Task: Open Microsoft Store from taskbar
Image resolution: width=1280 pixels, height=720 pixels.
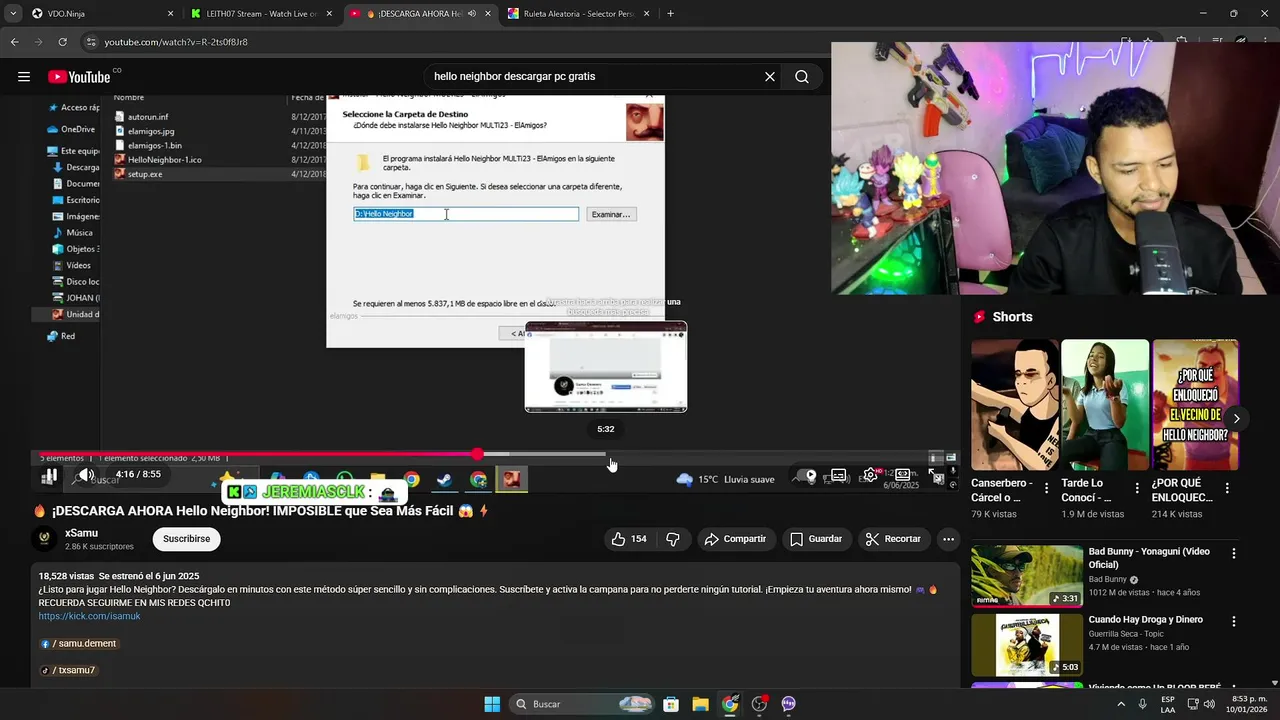Action: [671, 704]
